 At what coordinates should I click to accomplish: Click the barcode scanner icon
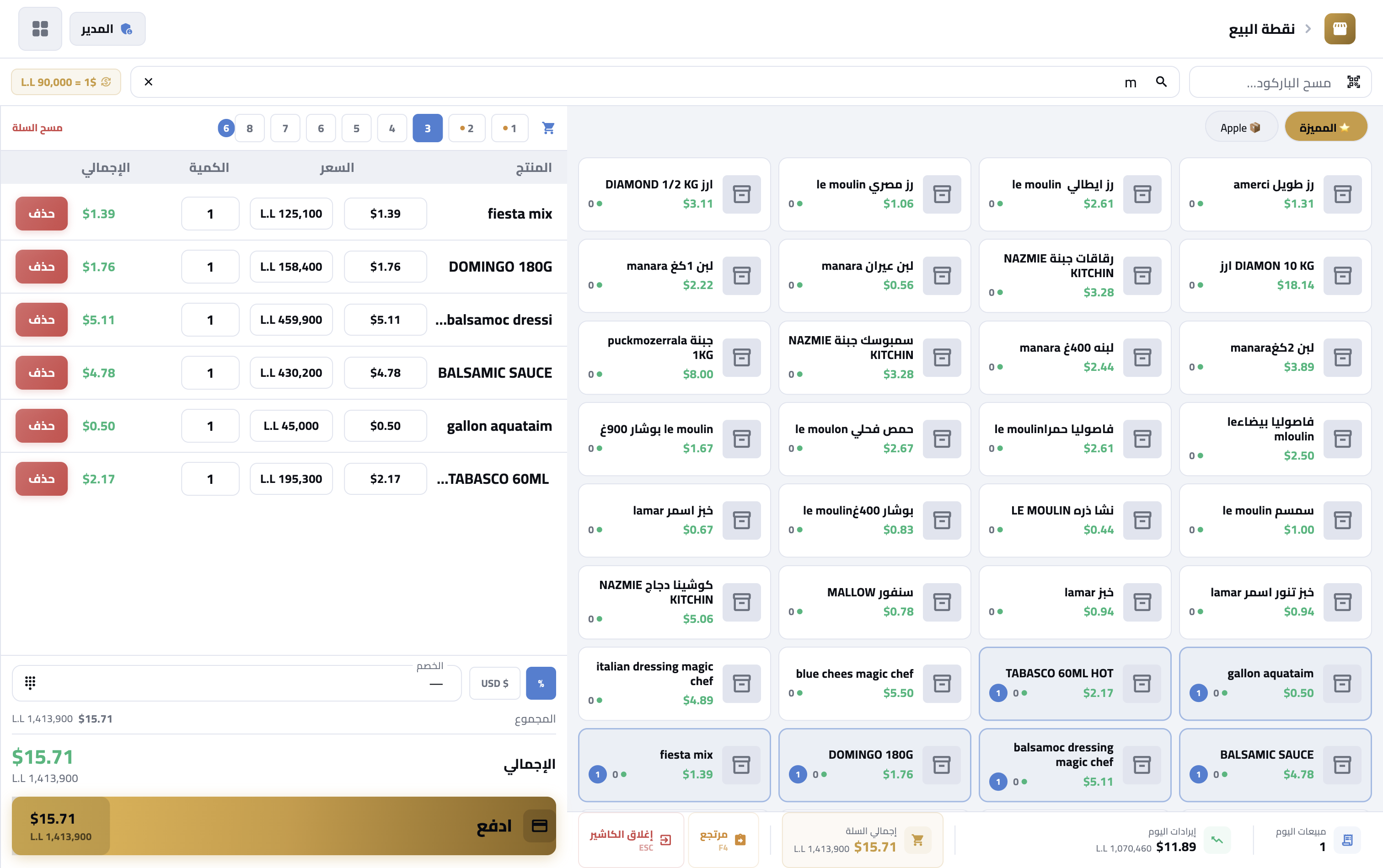coord(1353,82)
